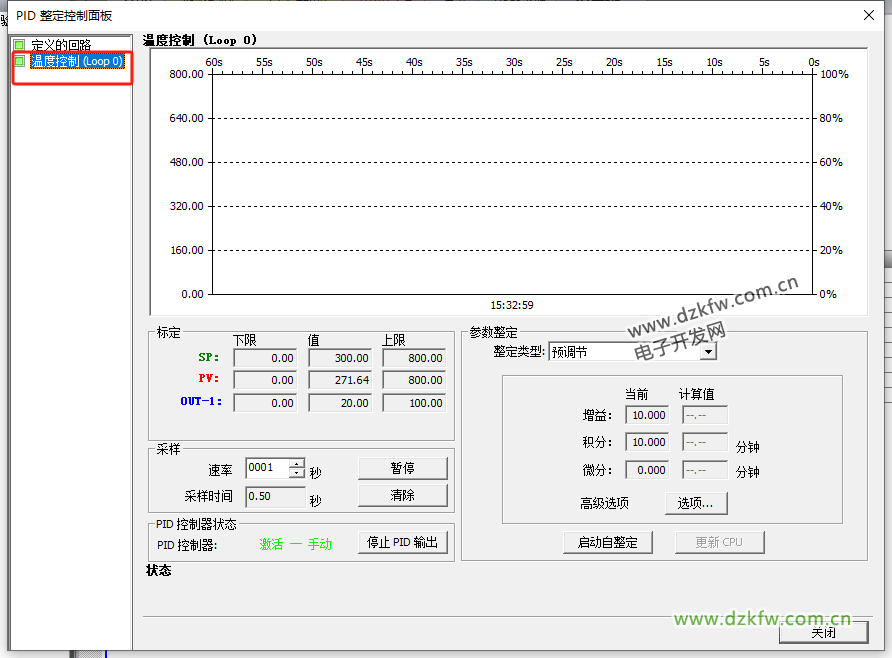892x658 pixels.
Task: Click the SP value field showing 300.00
Action: (x=339, y=358)
